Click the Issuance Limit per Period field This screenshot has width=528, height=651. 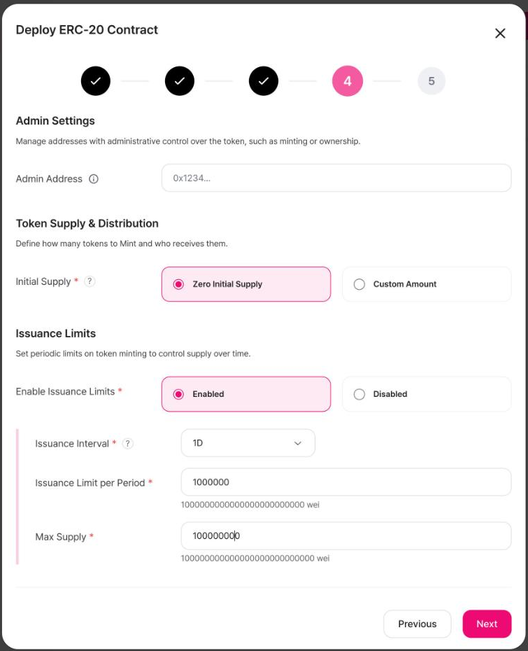pyautogui.click(x=346, y=482)
